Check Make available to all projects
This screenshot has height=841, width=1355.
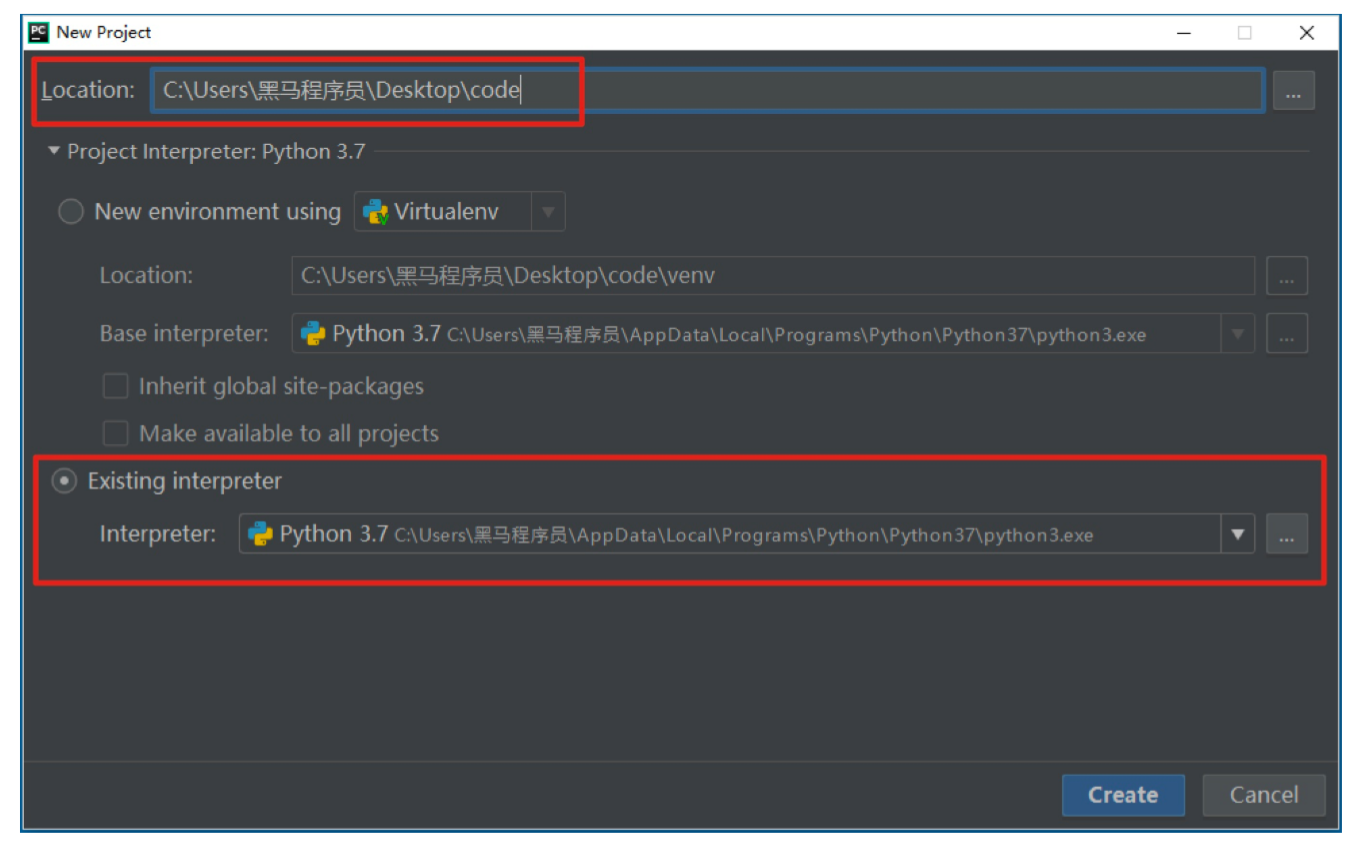coord(116,433)
